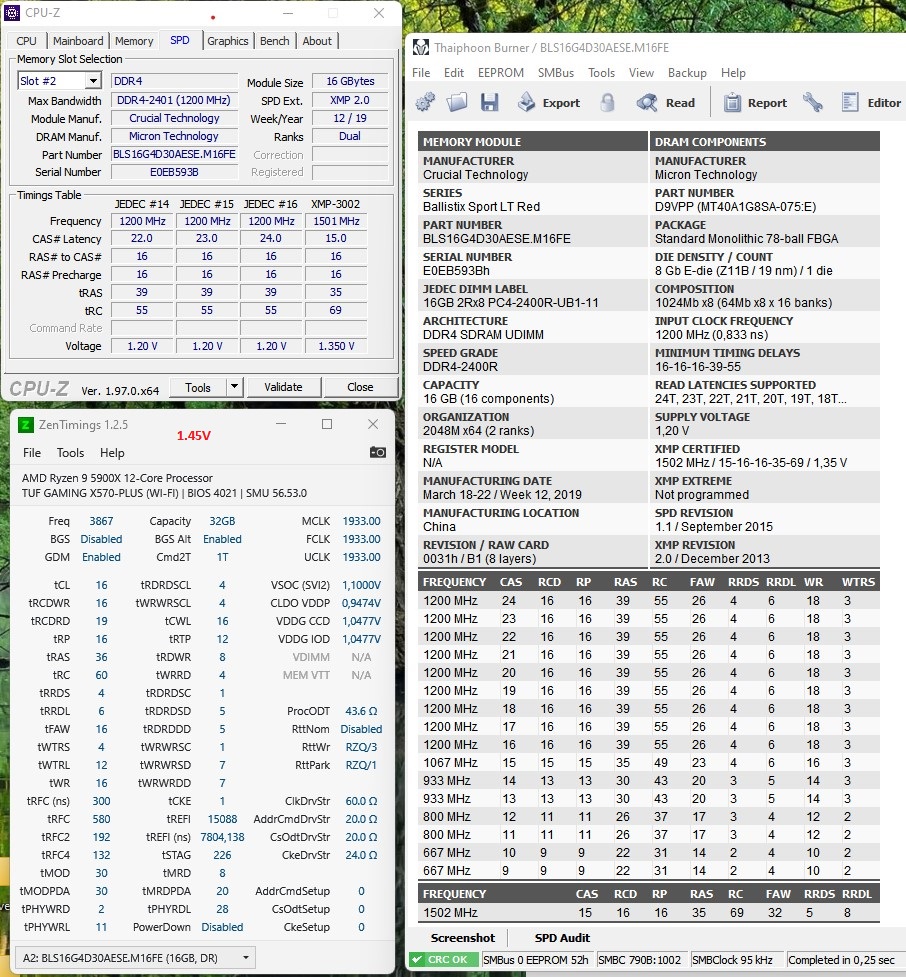Click the VSOC (SVI2) value 1,1000V
The height and width of the screenshot is (977, 906).
pos(361,585)
